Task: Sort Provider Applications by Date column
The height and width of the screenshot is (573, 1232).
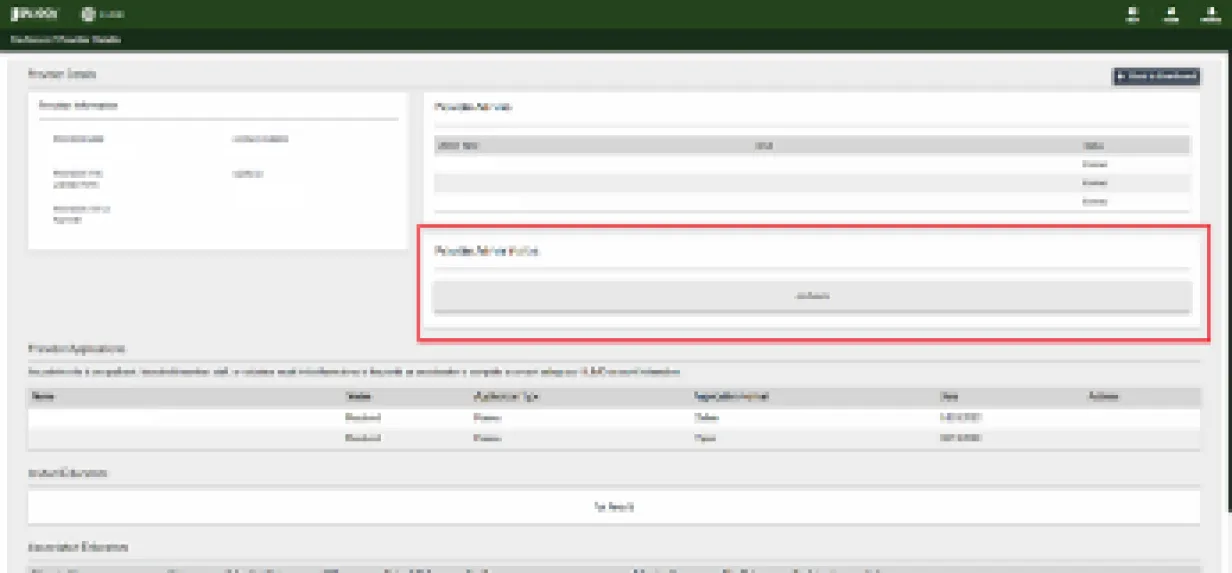Action: tap(948, 396)
